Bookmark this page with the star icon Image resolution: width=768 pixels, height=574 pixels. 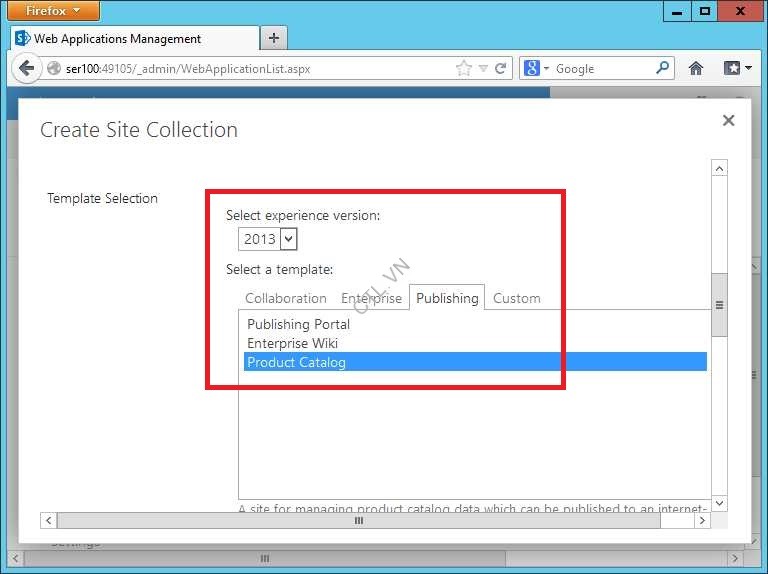463,68
